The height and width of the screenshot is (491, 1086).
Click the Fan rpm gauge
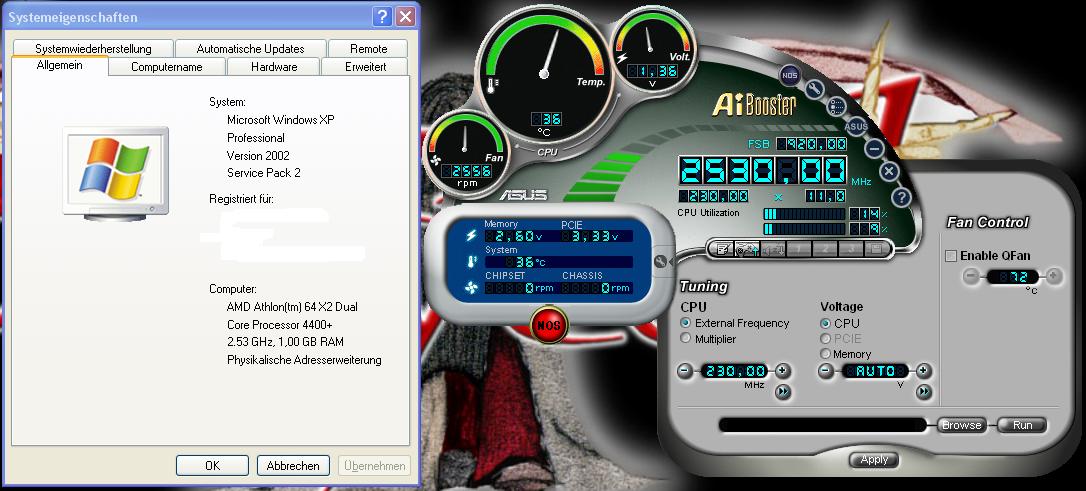(x=465, y=152)
